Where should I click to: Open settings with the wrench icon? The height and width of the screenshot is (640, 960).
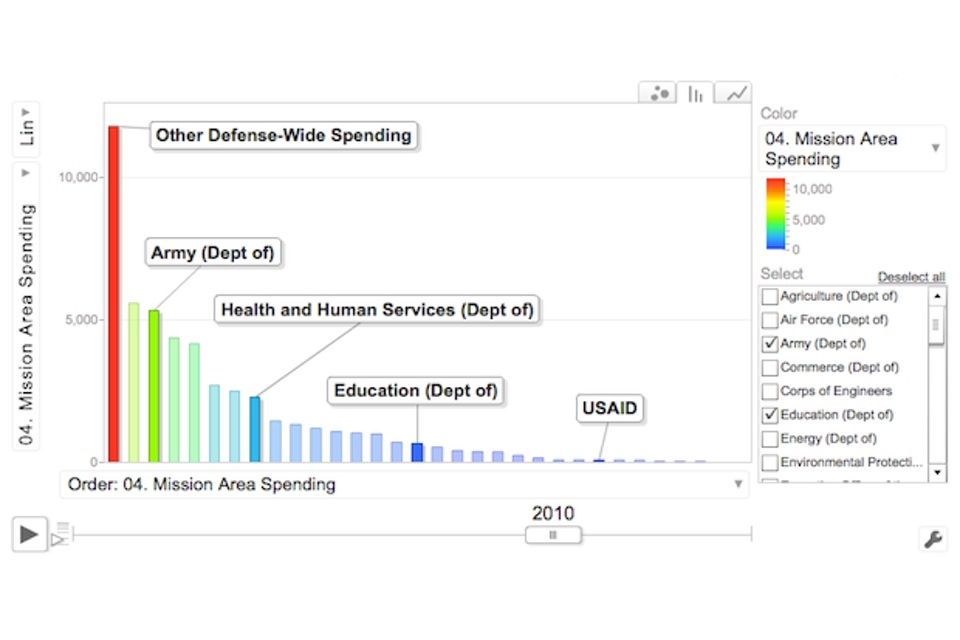pos(932,539)
